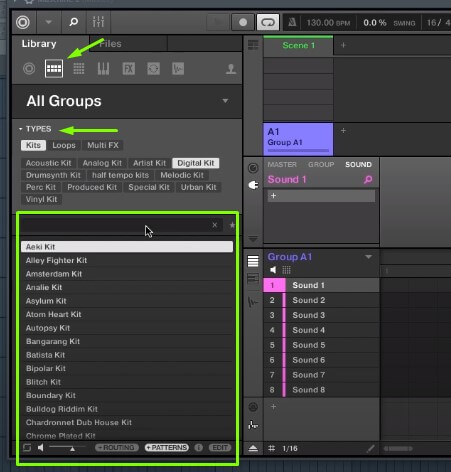Mute group with the speaker icon
Viewport: 451px width, 472px height.
coord(273,270)
